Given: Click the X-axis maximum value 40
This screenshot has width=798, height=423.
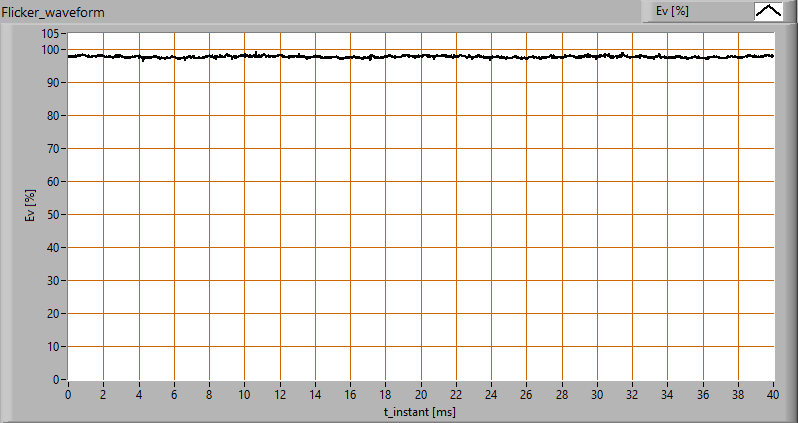Looking at the screenshot, I should tap(773, 394).
